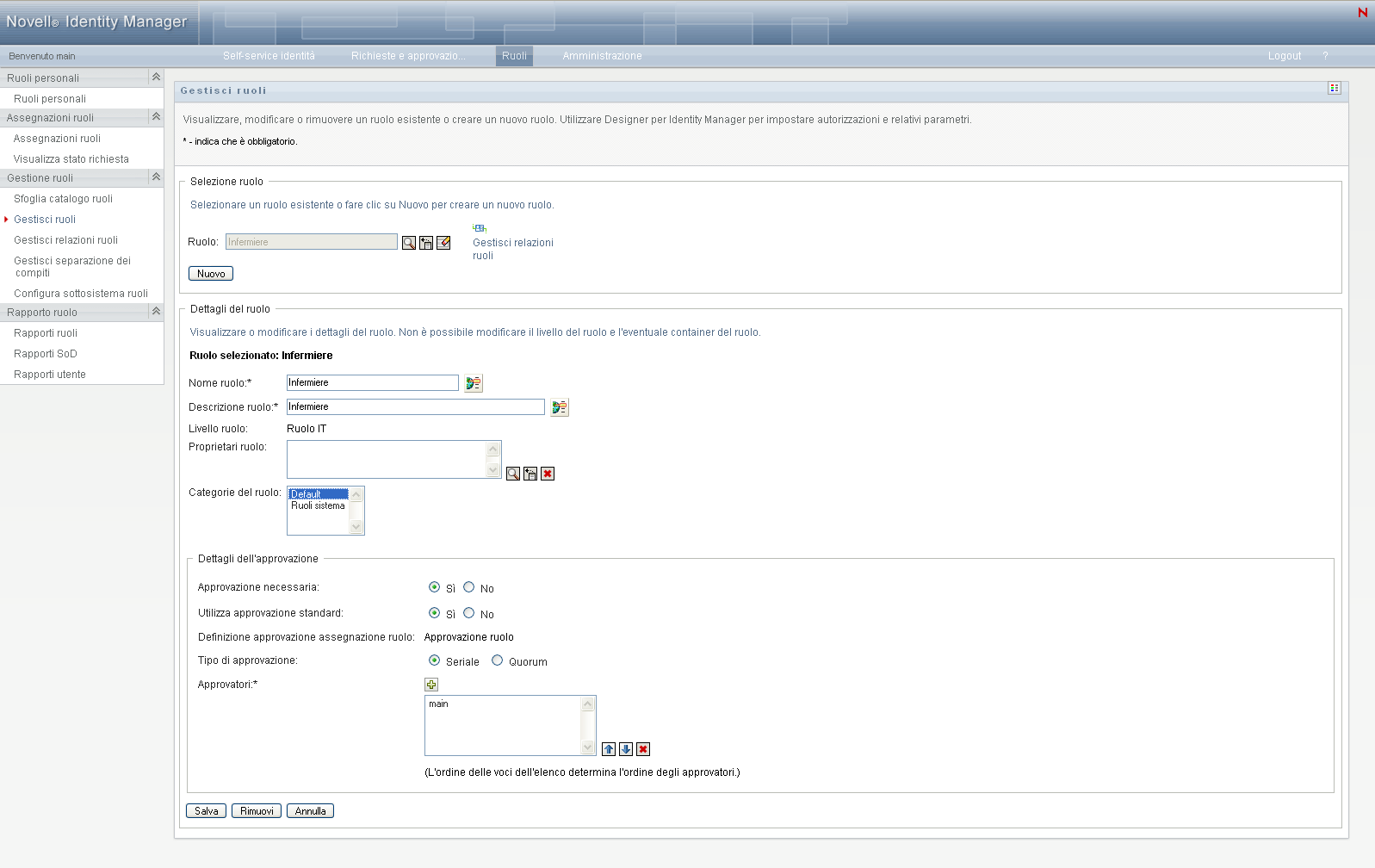
Task: Collapse the Ruoli personali sidebar section
Action: pos(156,77)
